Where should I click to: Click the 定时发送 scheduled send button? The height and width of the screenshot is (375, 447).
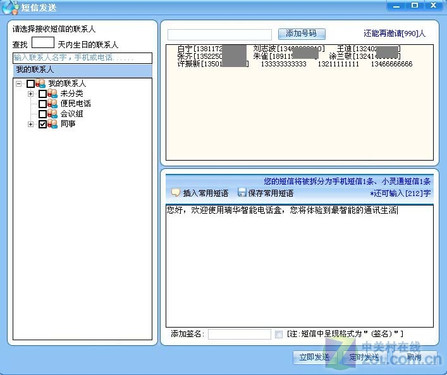364,357
